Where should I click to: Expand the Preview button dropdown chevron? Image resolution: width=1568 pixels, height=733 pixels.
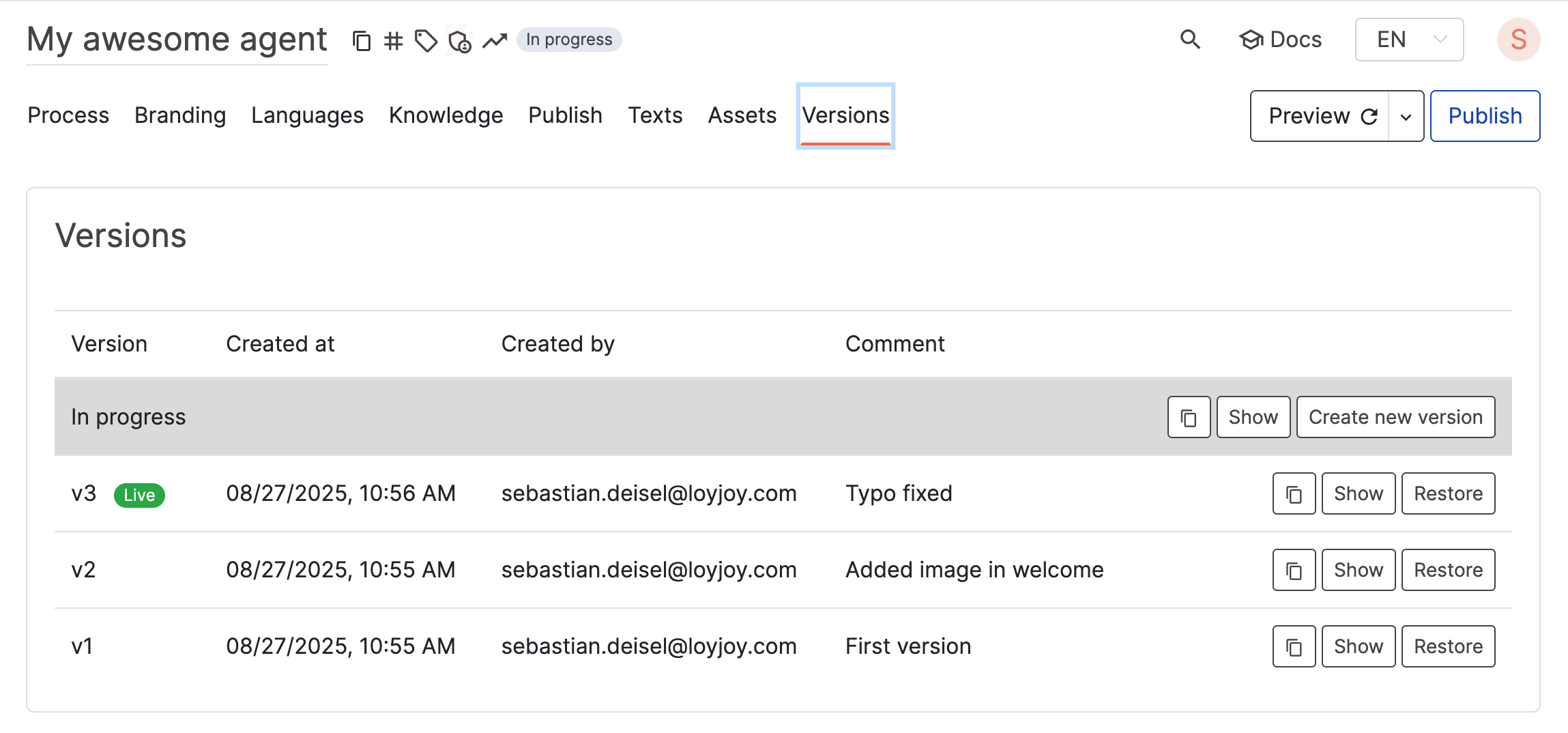point(1406,116)
